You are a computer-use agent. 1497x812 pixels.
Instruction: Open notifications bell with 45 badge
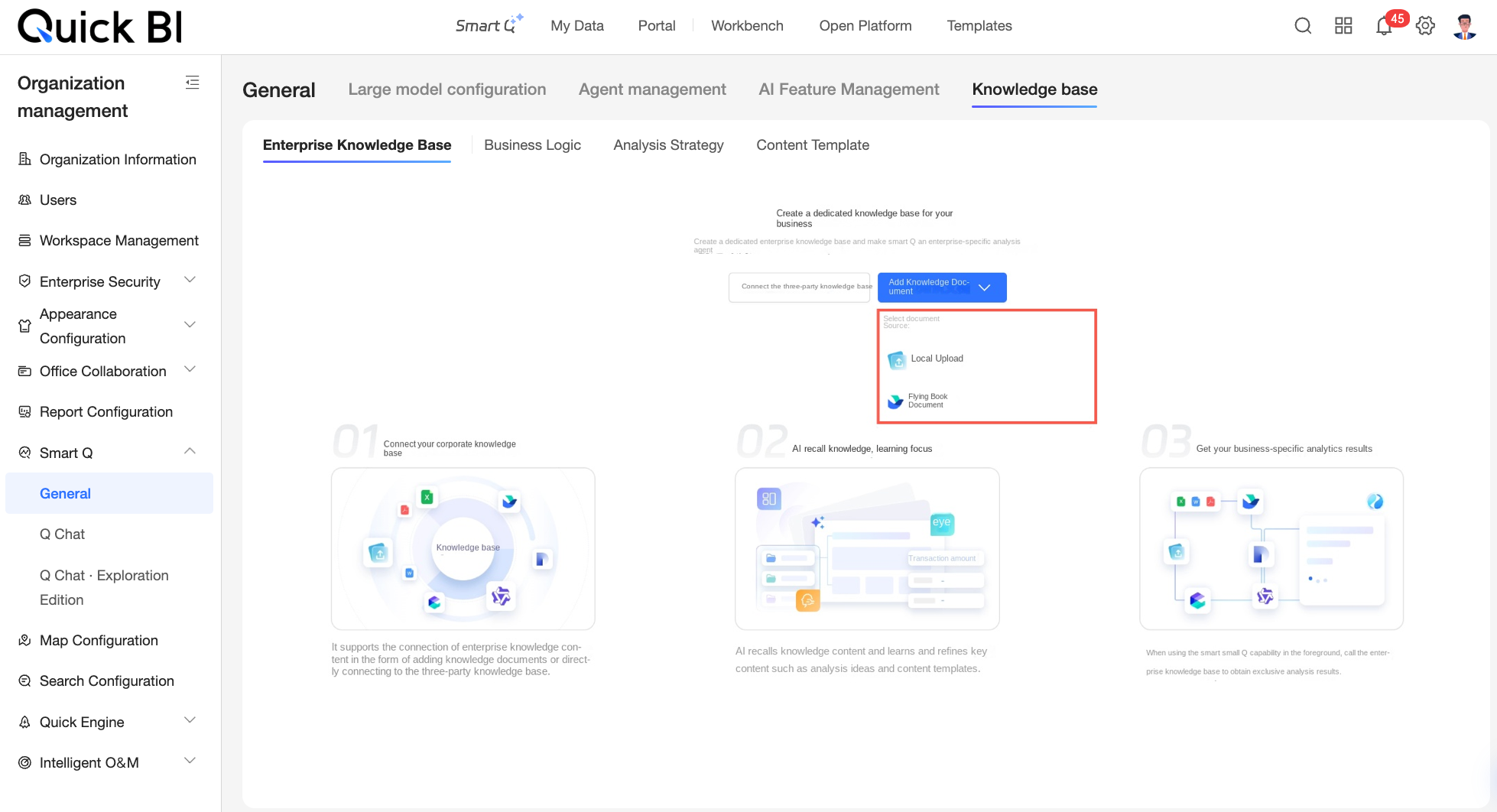pos(1385,26)
